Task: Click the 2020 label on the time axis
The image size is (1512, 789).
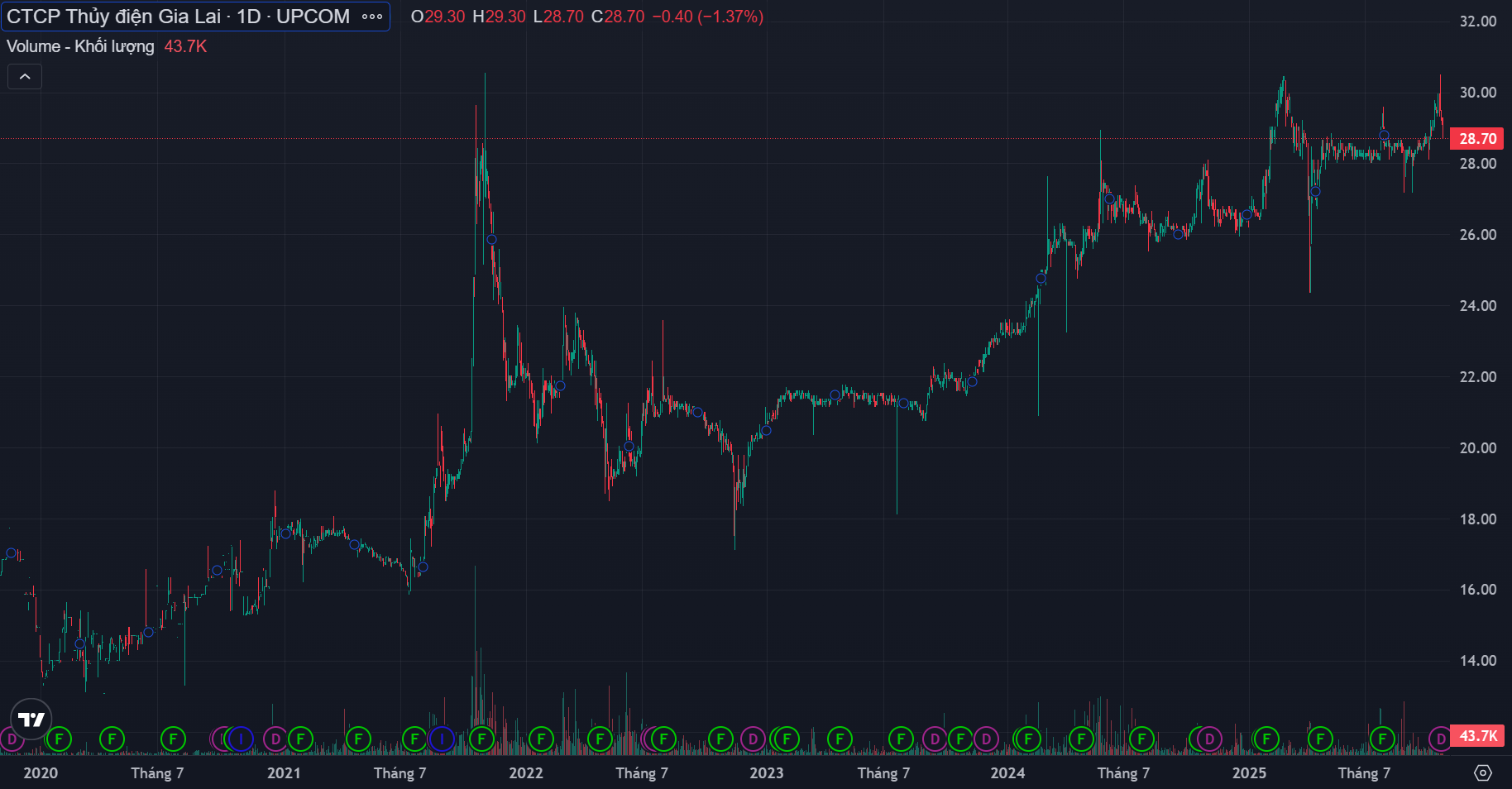Action: [41, 773]
